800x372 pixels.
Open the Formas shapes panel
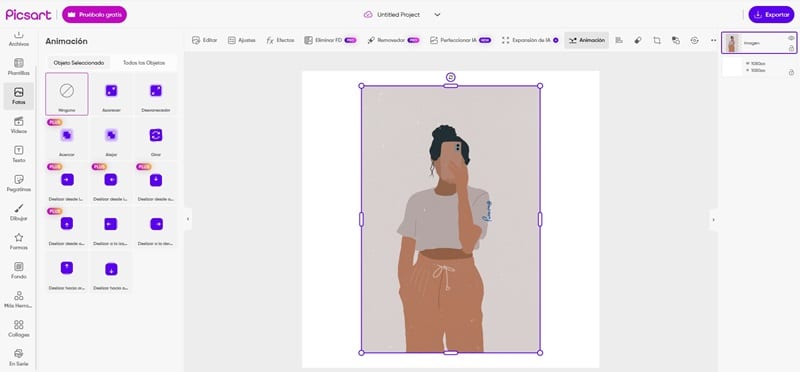(x=18, y=241)
